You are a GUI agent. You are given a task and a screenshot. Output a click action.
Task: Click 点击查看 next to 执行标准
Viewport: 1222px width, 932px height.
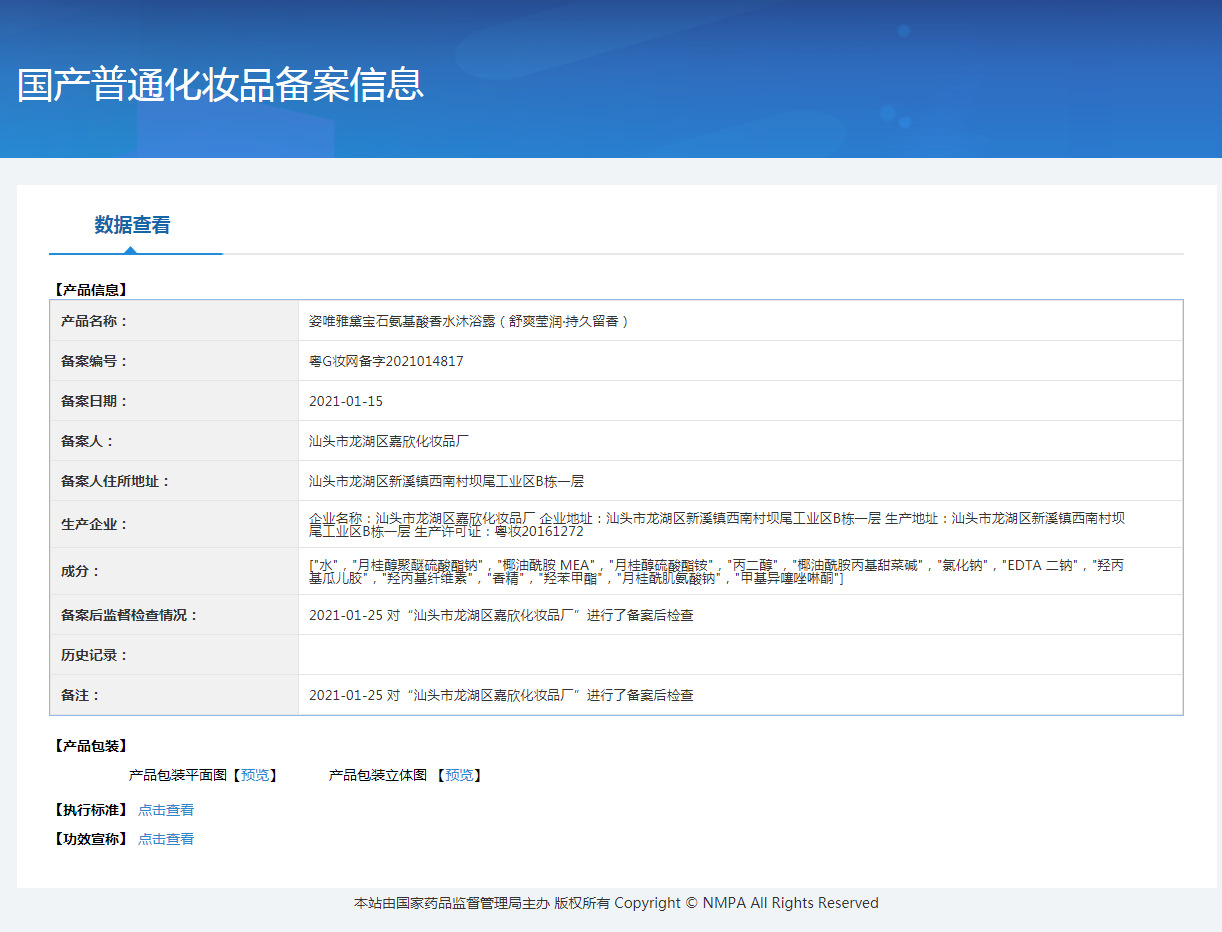(x=166, y=810)
